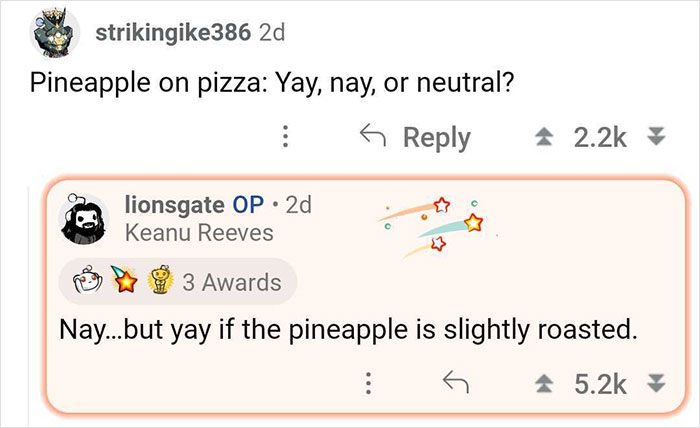Screen dimensions: 700x428
Task: Click the reply arrow under lionsgate's comment
Action: pos(456,381)
